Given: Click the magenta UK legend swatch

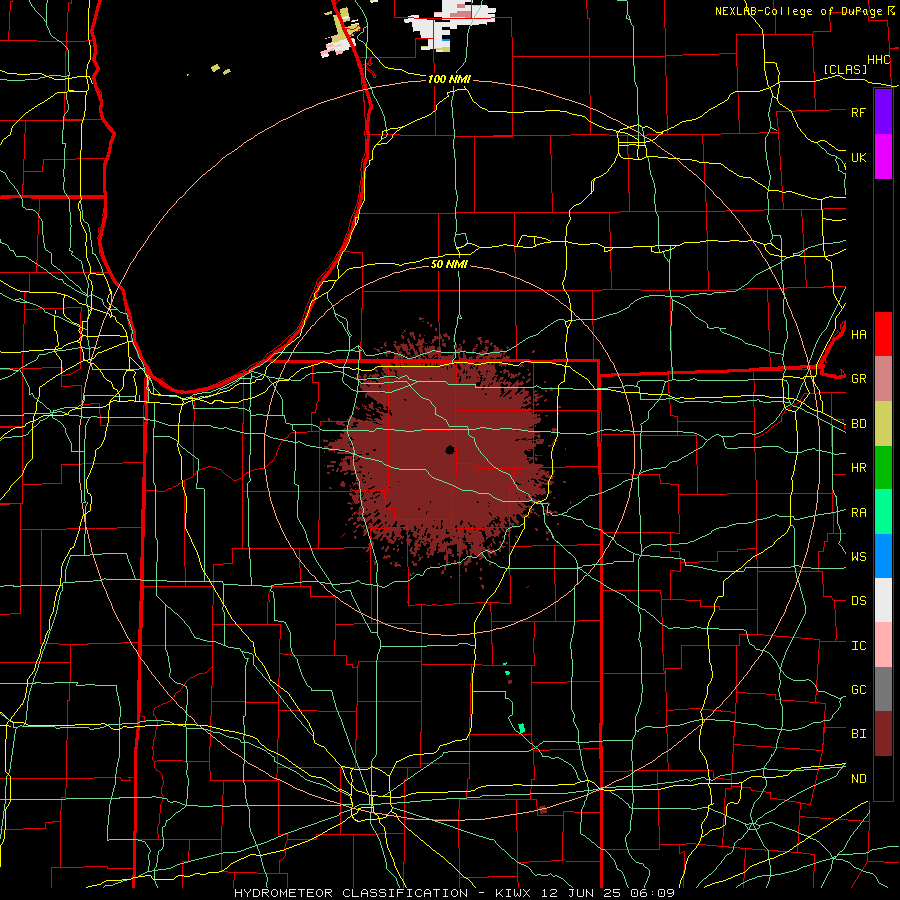Looking at the screenshot, I should tap(883, 156).
